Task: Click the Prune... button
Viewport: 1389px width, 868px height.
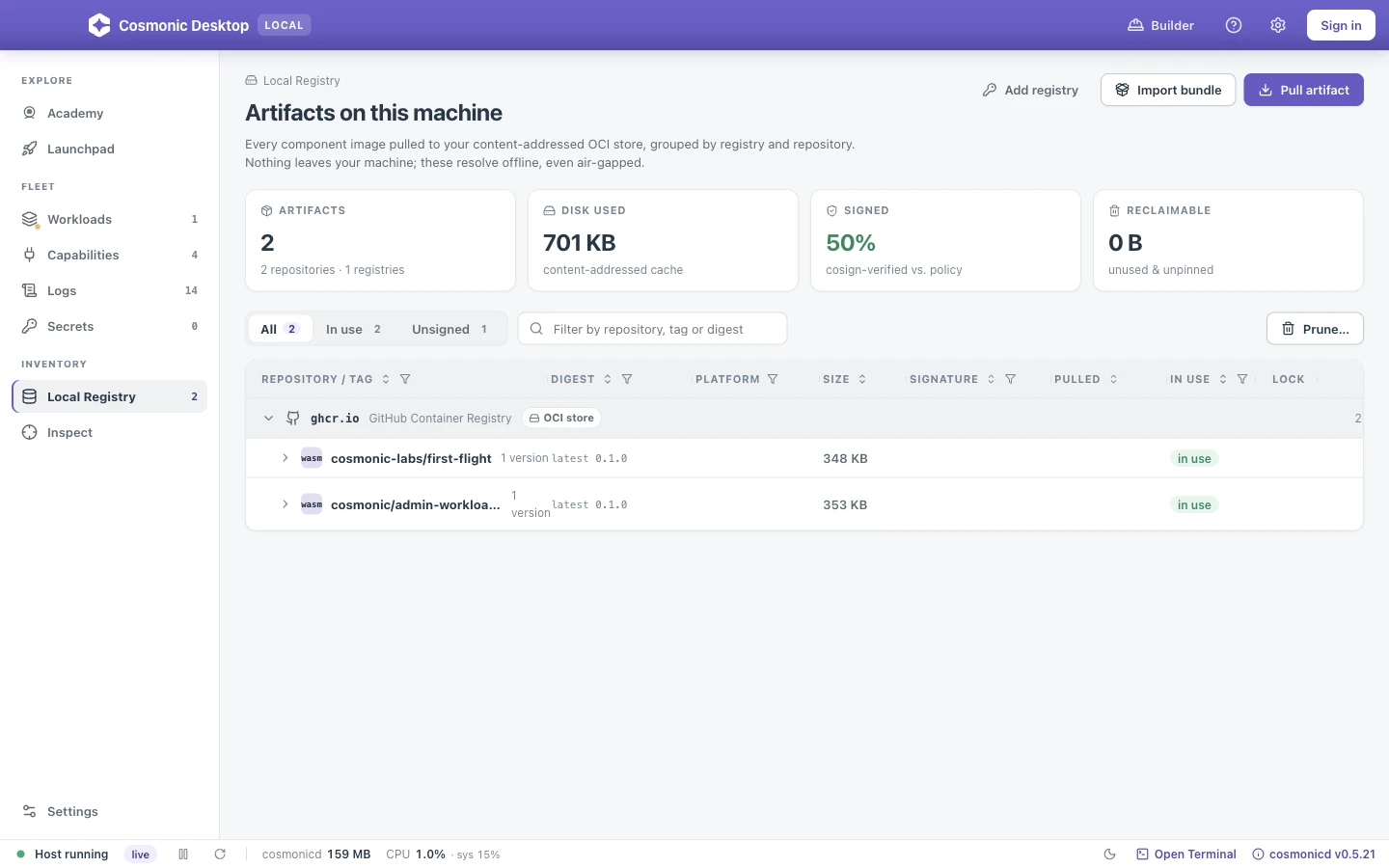Action: coord(1315,329)
